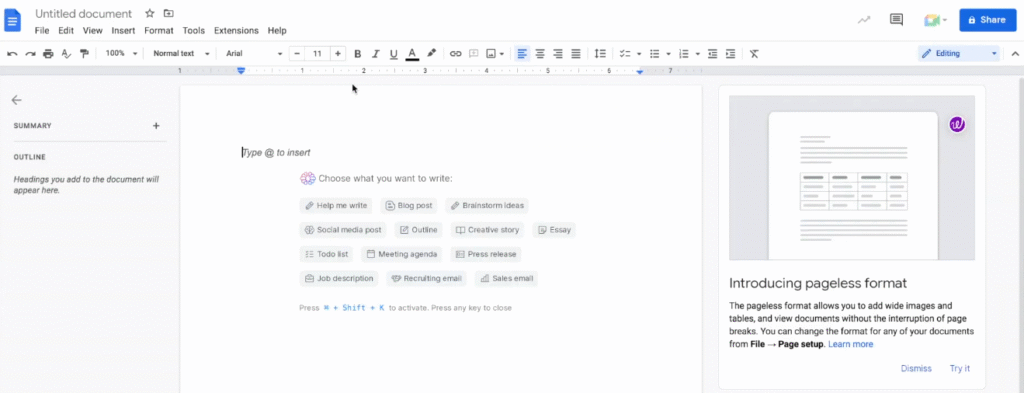Open the highlight color marker
Image resolution: width=1024 pixels, height=393 pixels.
coord(431,54)
